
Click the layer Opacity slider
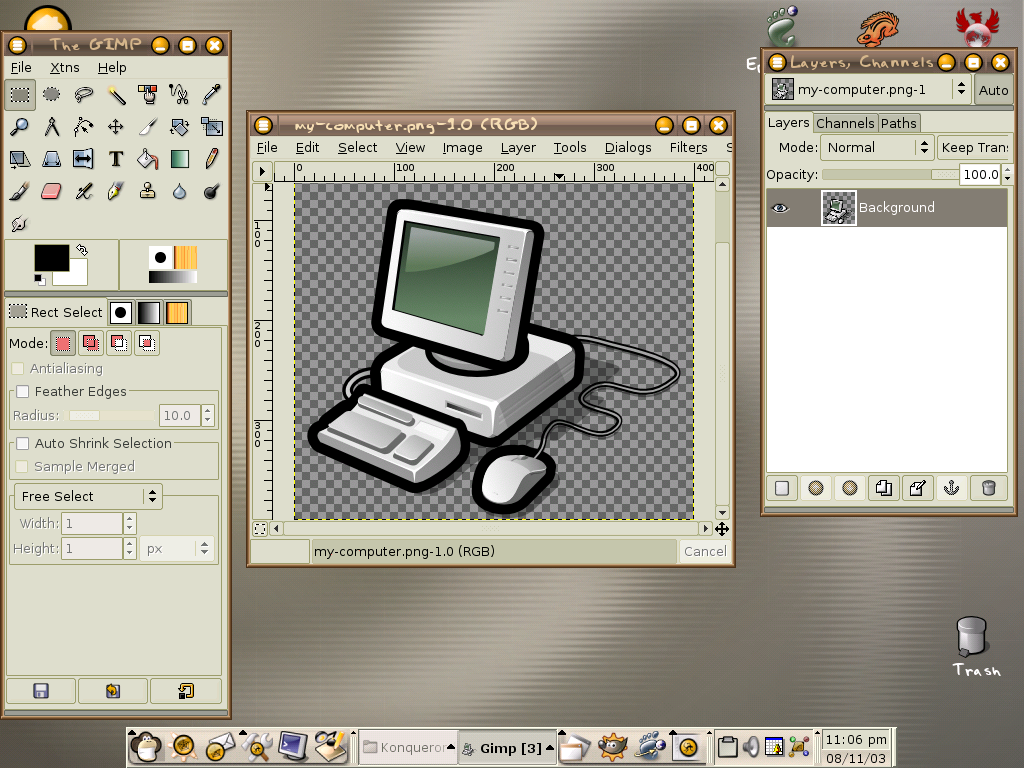890,174
